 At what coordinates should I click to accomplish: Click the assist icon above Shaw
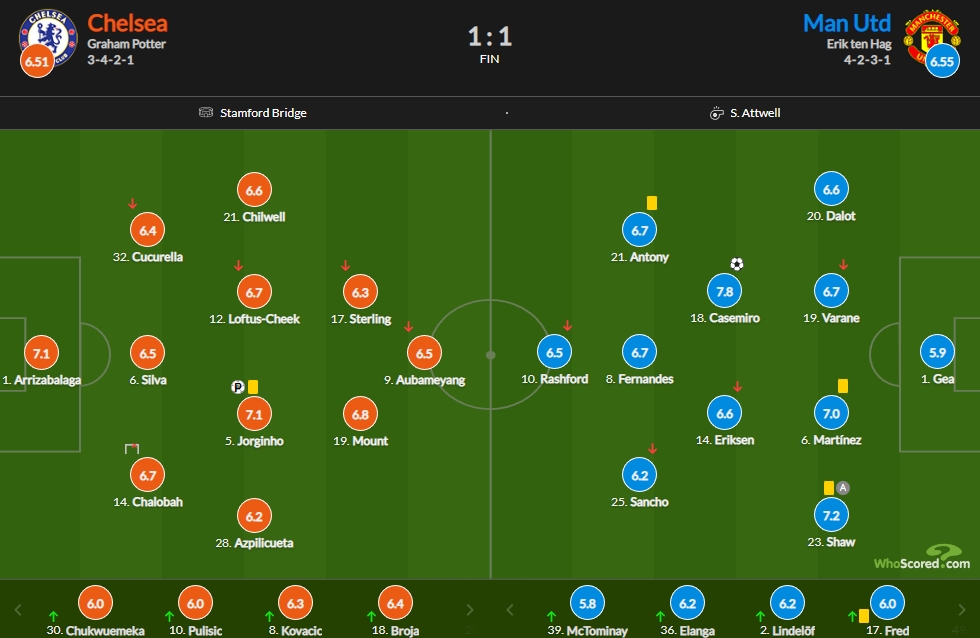point(842,487)
